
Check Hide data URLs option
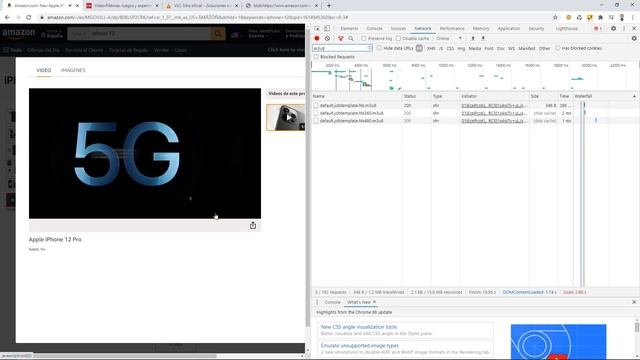pyautogui.click(x=379, y=48)
